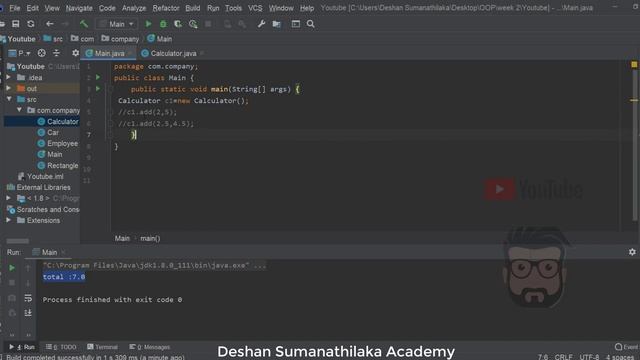
Task: Click the Stop square icon in the toolbar
Action: click(208, 24)
